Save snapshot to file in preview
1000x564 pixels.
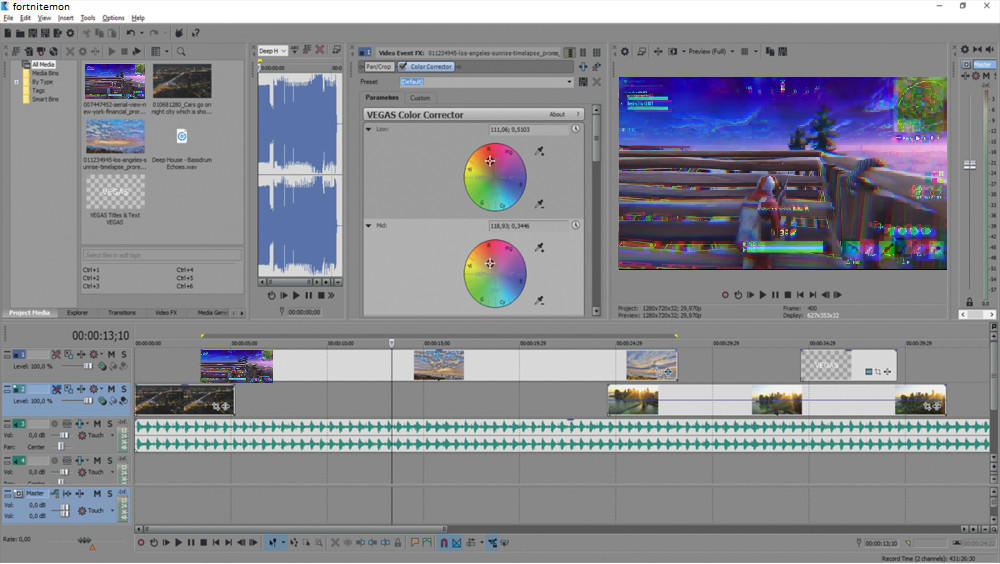(783, 51)
